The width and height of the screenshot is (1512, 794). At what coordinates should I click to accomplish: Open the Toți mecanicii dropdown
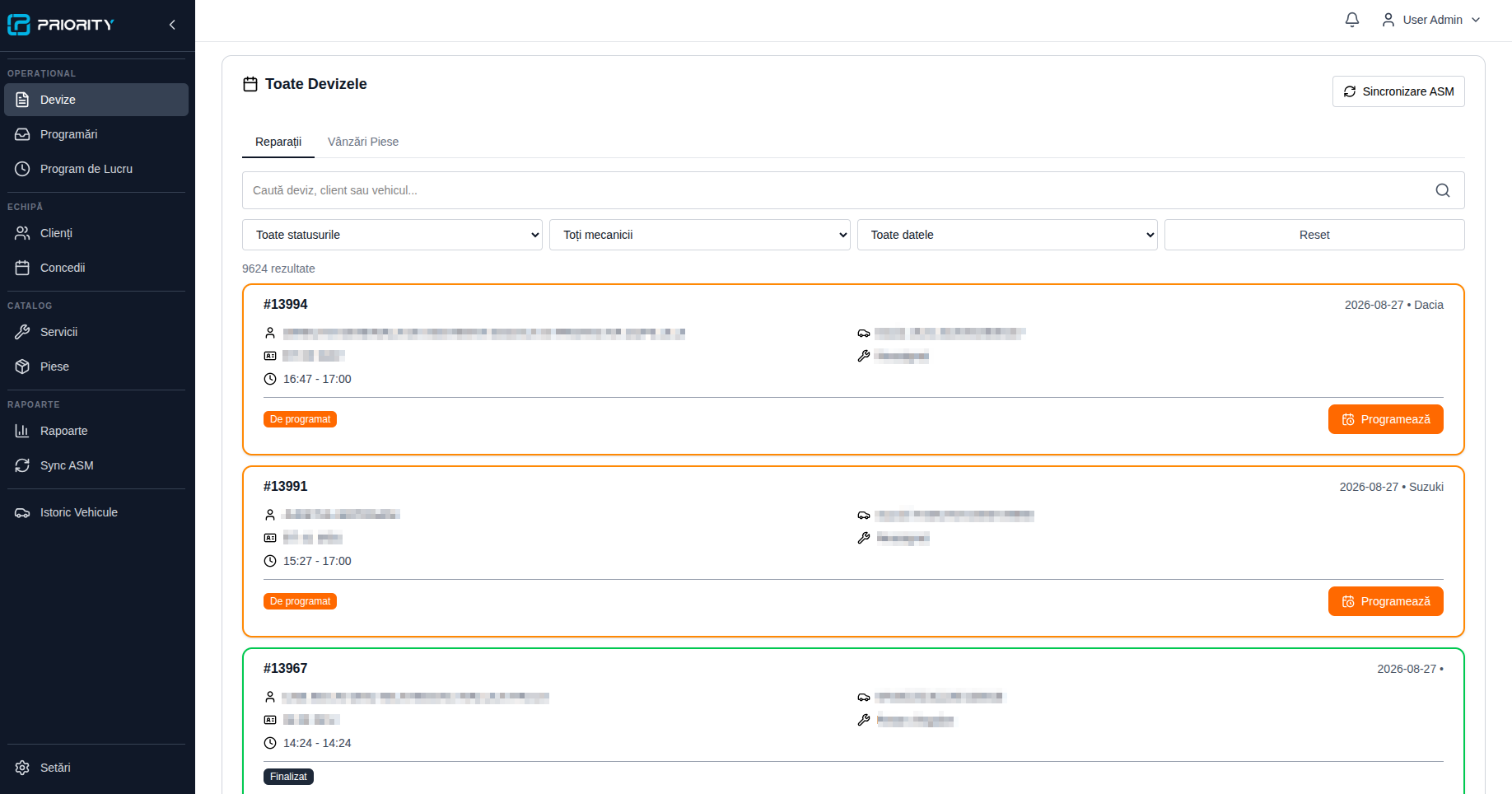(x=700, y=235)
